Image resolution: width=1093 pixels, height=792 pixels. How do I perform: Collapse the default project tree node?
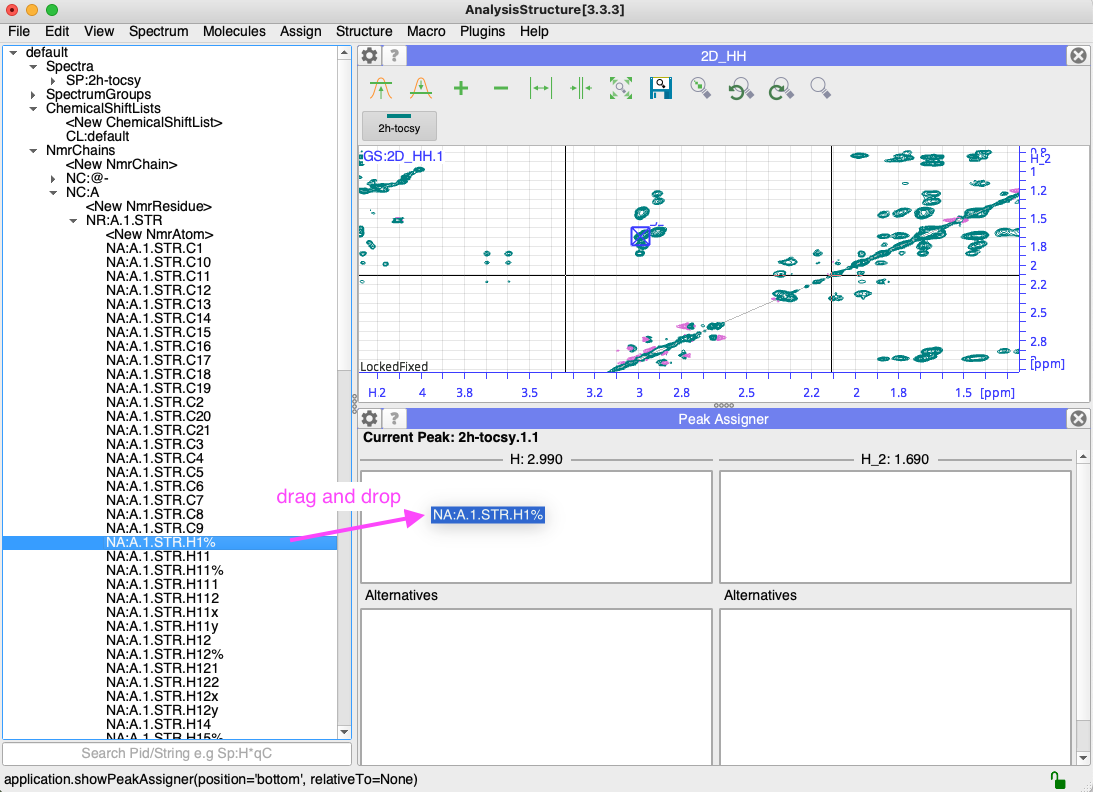[x=13, y=52]
